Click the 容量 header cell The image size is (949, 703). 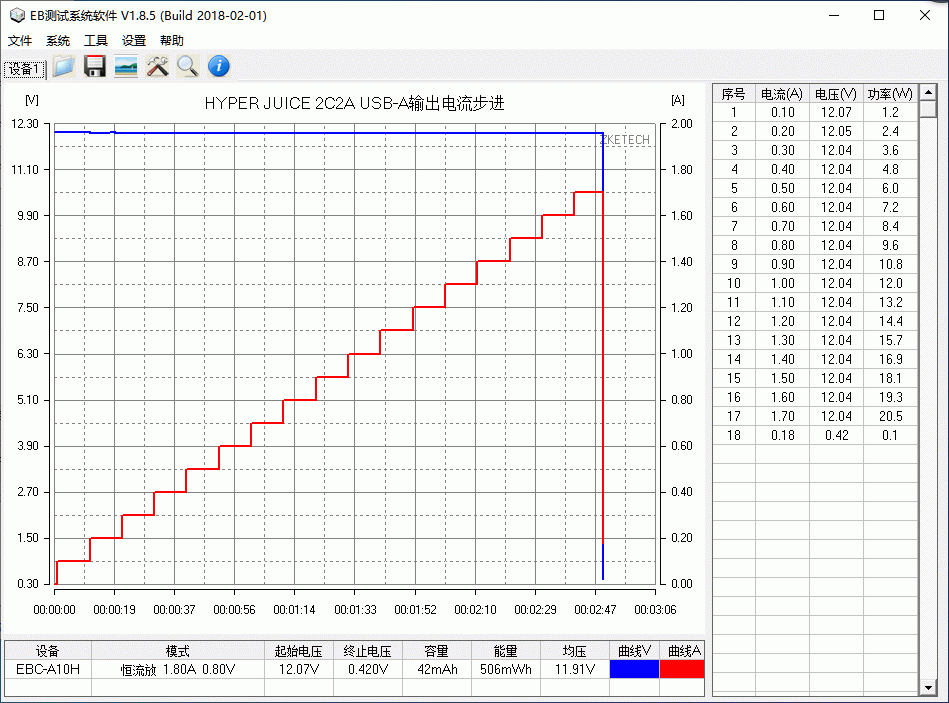[x=437, y=651]
